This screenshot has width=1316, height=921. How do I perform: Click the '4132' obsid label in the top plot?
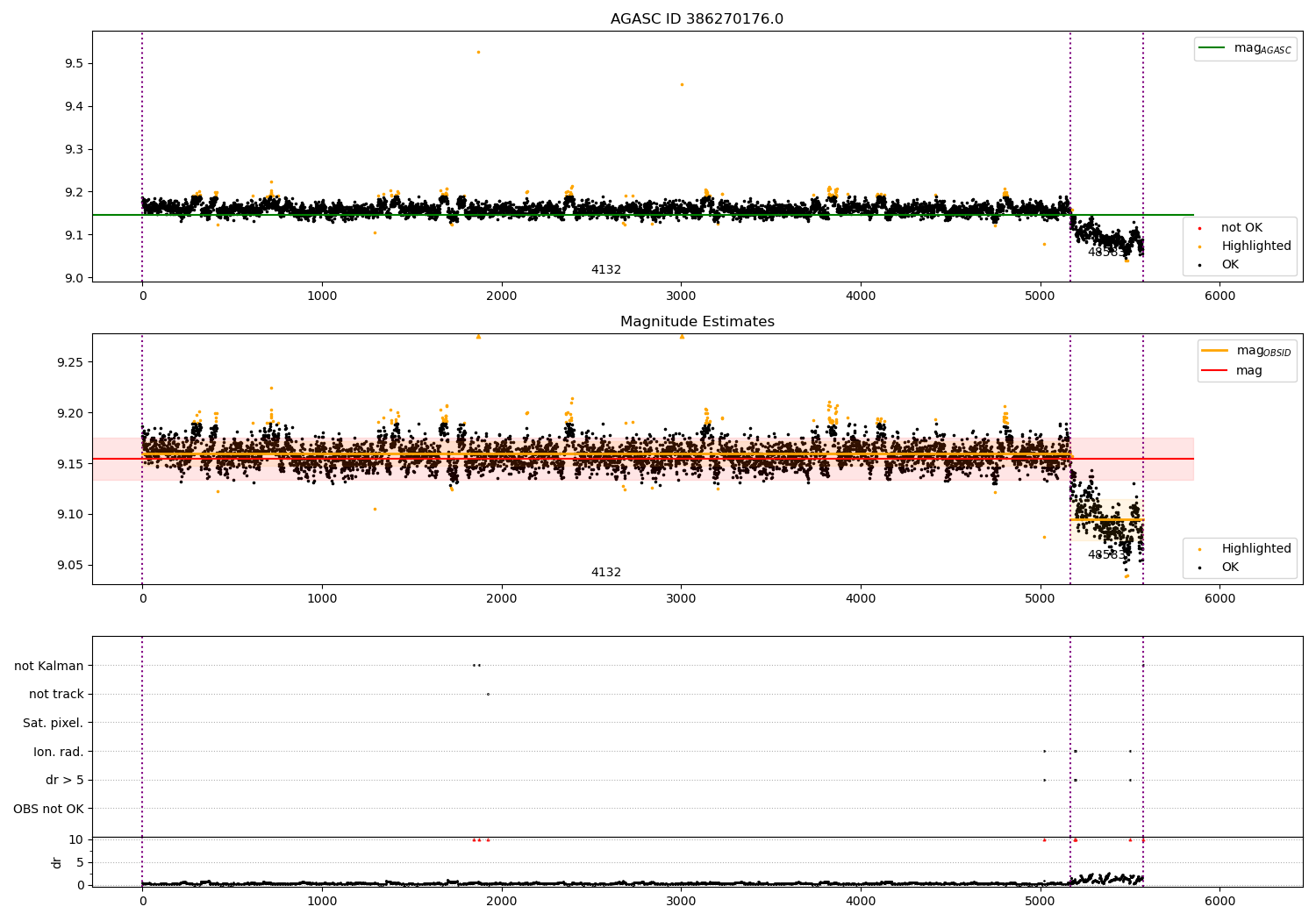coord(605,270)
